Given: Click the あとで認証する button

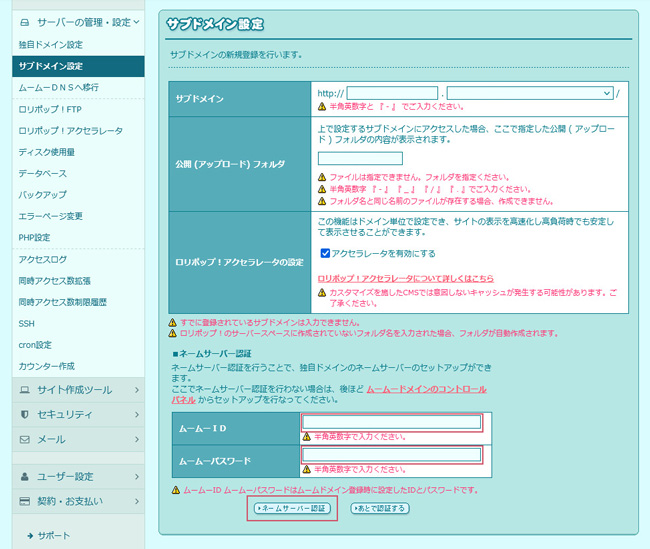Looking at the screenshot, I should (x=381, y=509).
